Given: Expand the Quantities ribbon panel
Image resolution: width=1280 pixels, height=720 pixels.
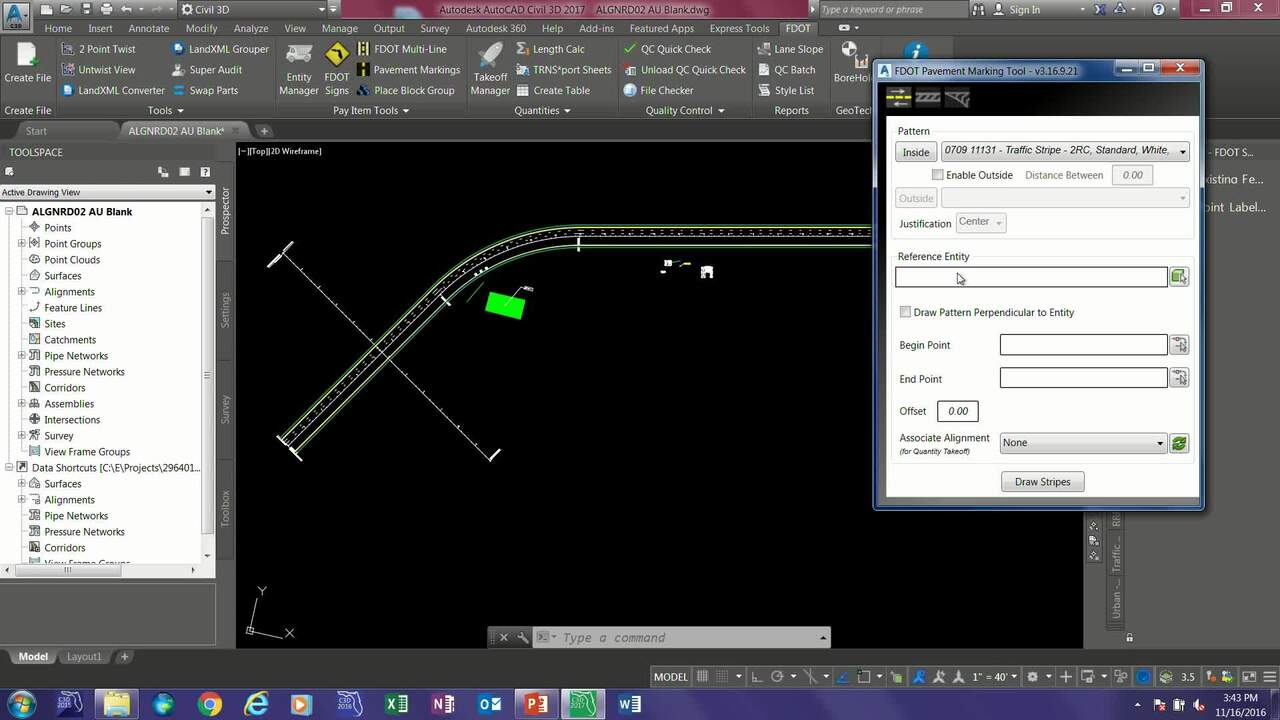Looking at the screenshot, I should point(543,111).
